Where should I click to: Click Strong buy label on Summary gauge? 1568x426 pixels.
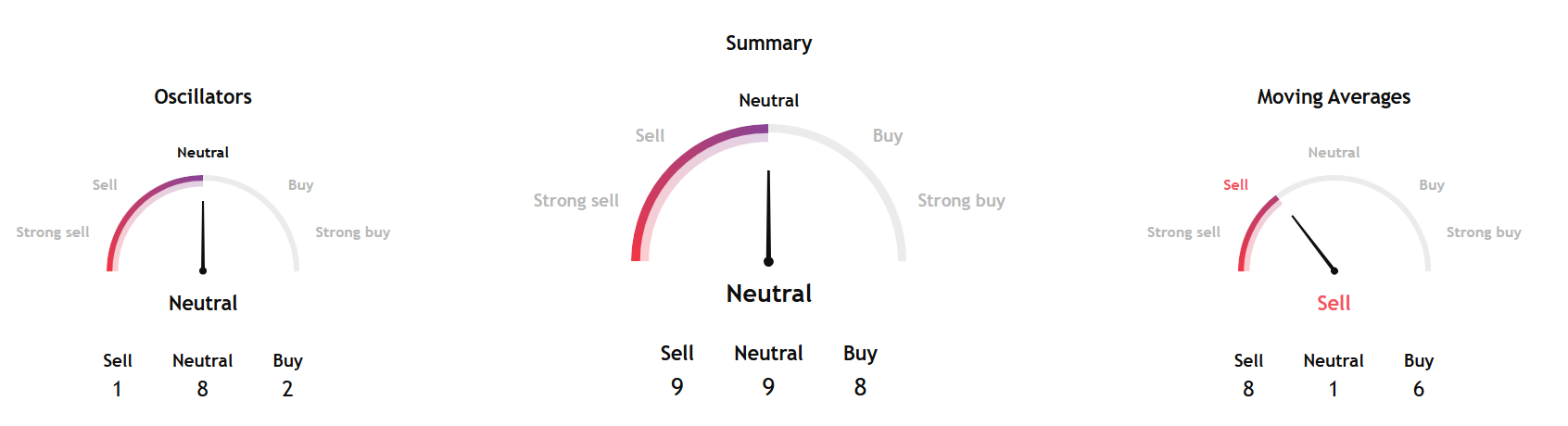coord(961,201)
